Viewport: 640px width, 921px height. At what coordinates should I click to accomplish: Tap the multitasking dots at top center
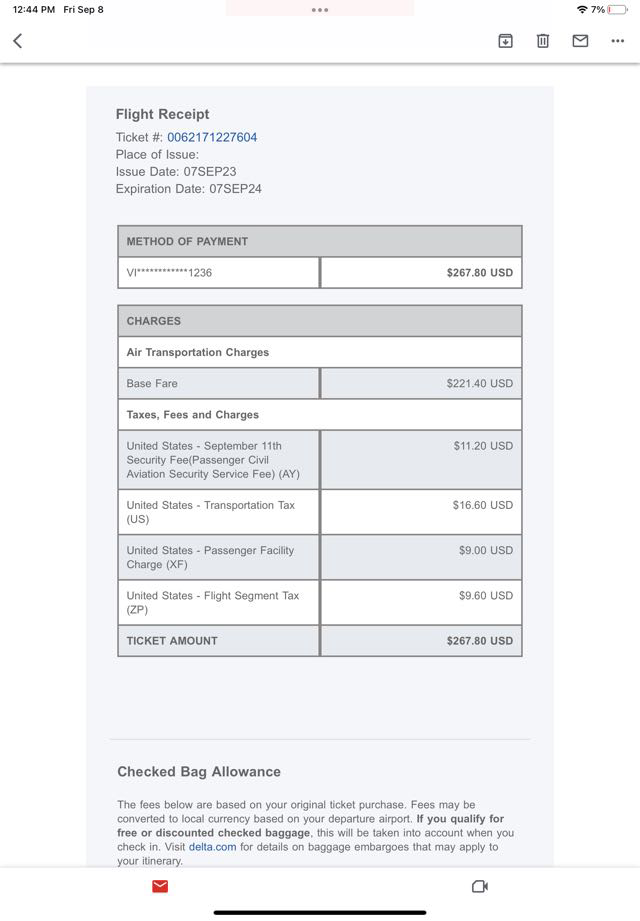(x=320, y=10)
